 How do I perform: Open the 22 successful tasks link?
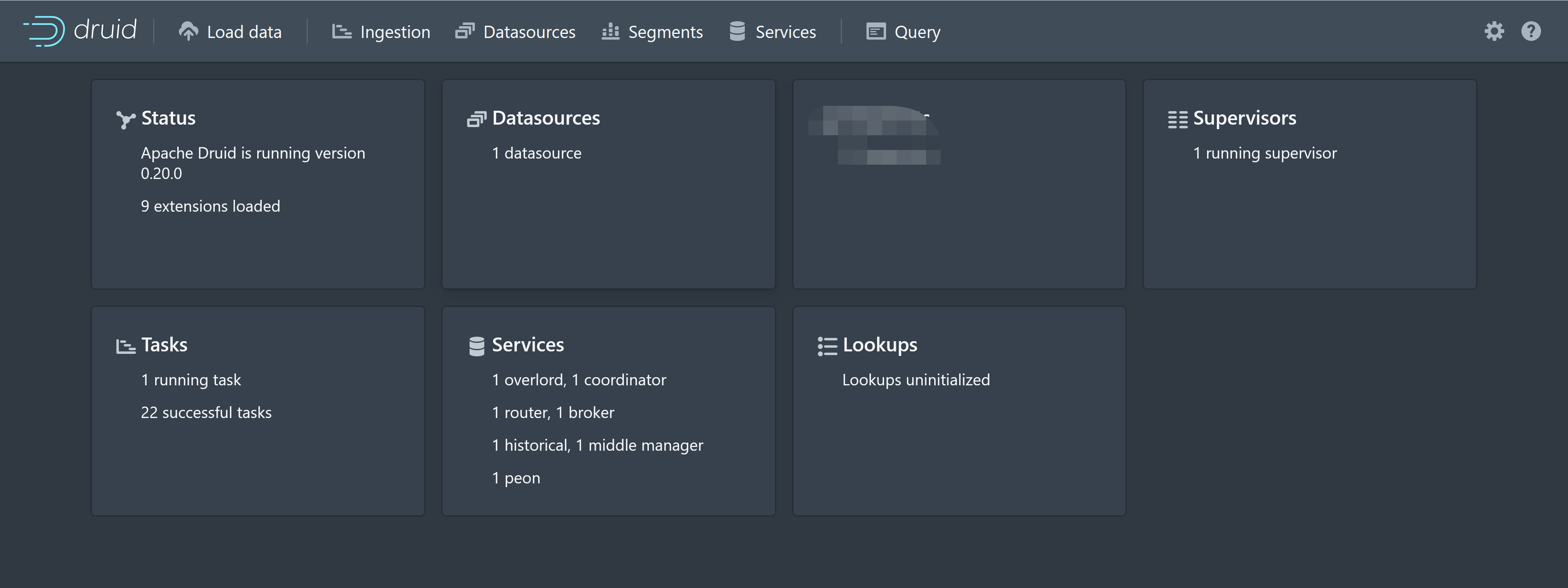click(206, 412)
